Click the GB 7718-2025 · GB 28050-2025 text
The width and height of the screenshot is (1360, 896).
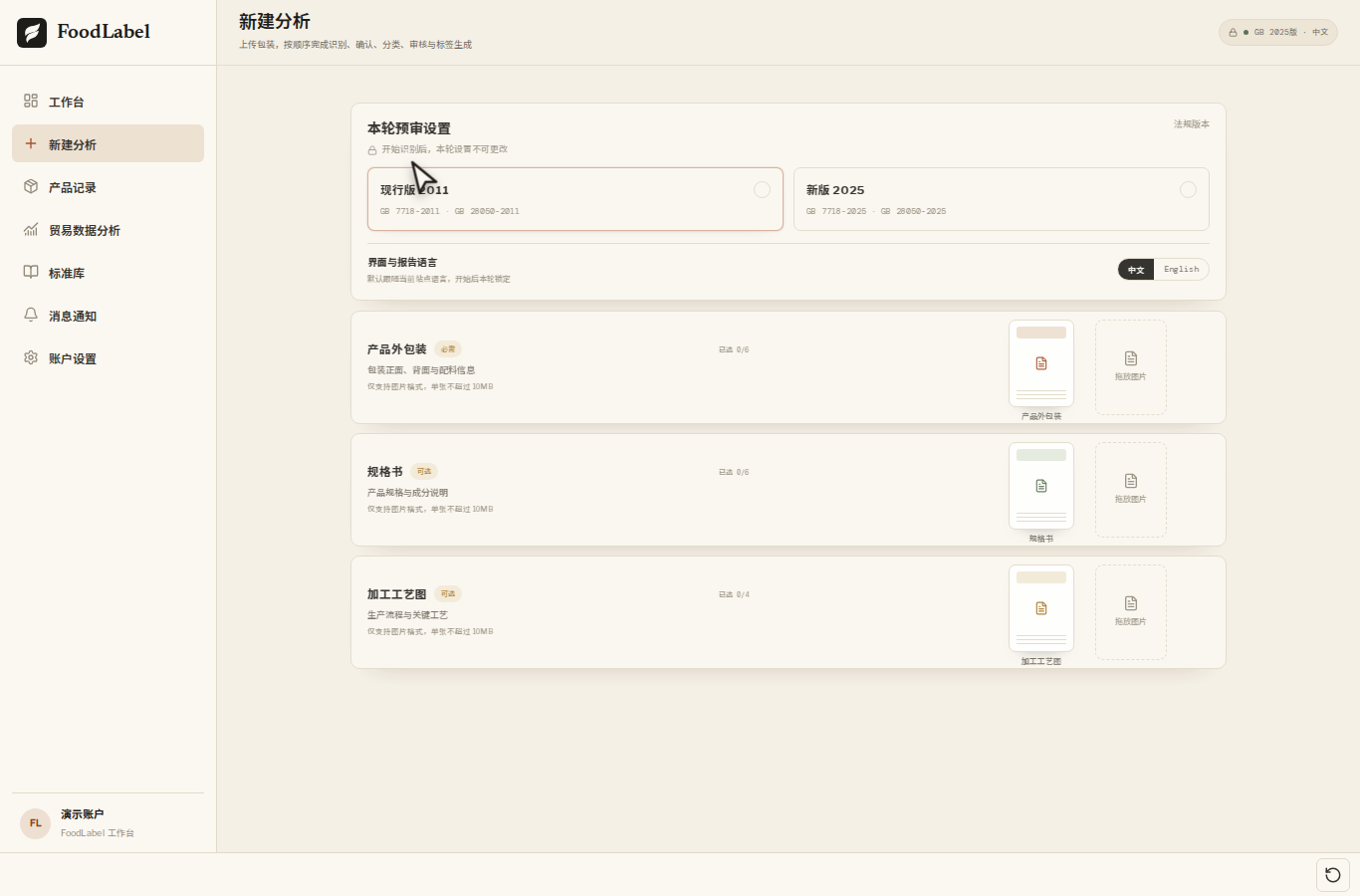click(876, 211)
